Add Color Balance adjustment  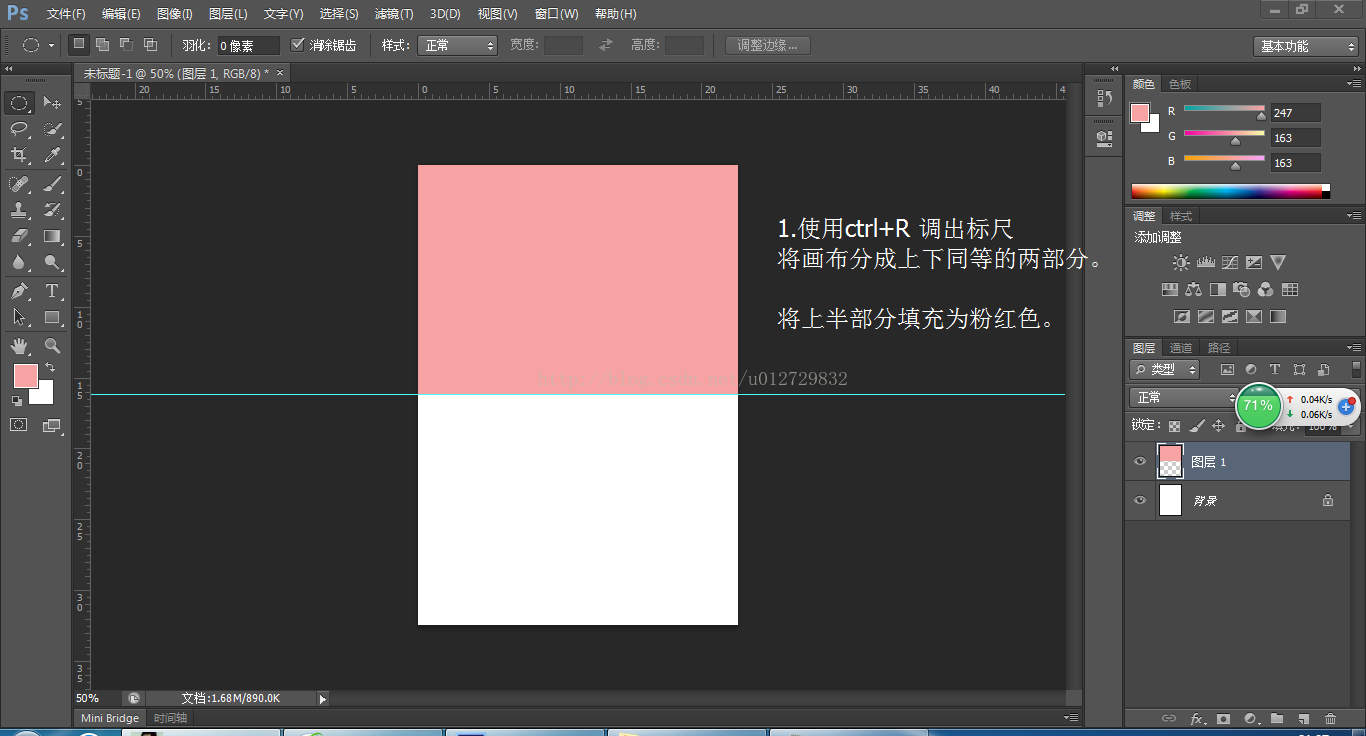[x=1193, y=290]
